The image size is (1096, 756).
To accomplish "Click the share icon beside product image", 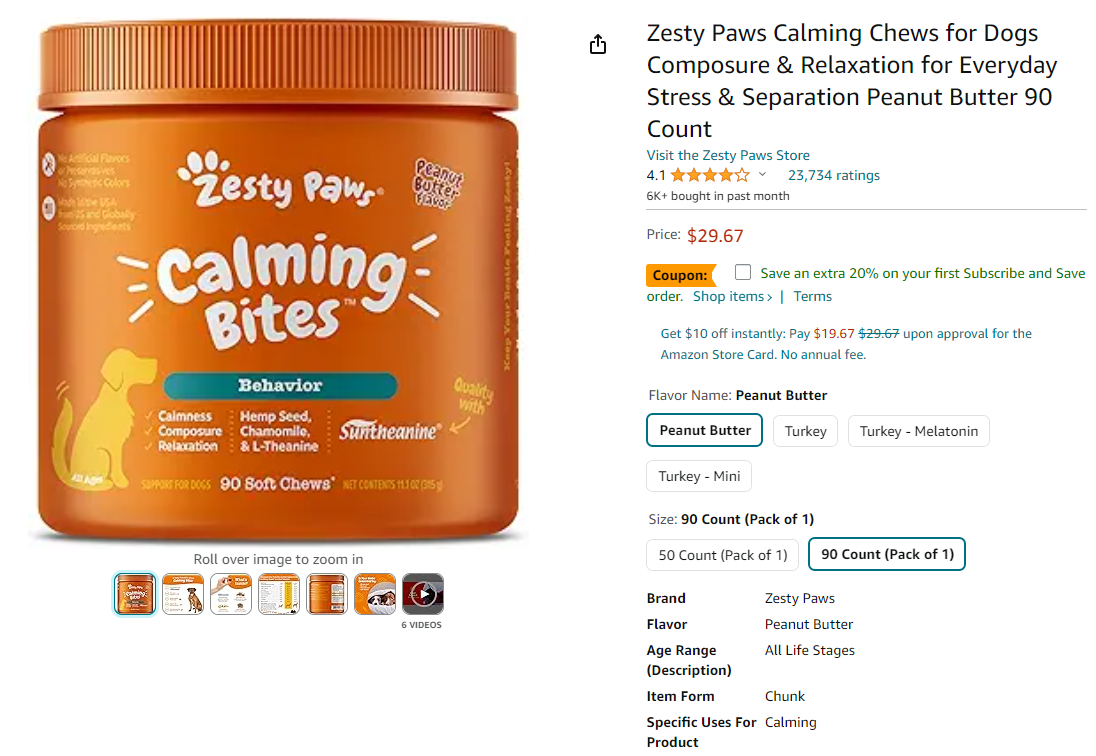I will pyautogui.click(x=598, y=45).
